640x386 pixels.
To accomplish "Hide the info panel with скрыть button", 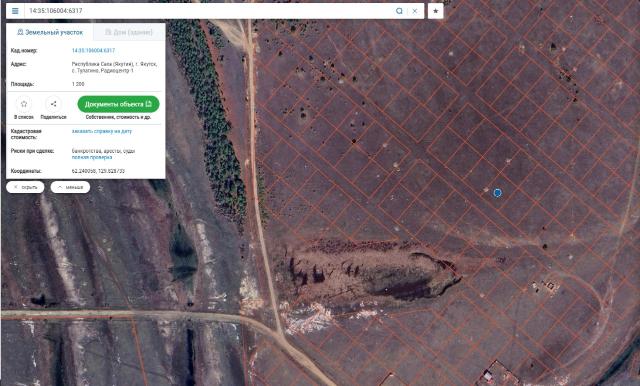I will point(25,187).
